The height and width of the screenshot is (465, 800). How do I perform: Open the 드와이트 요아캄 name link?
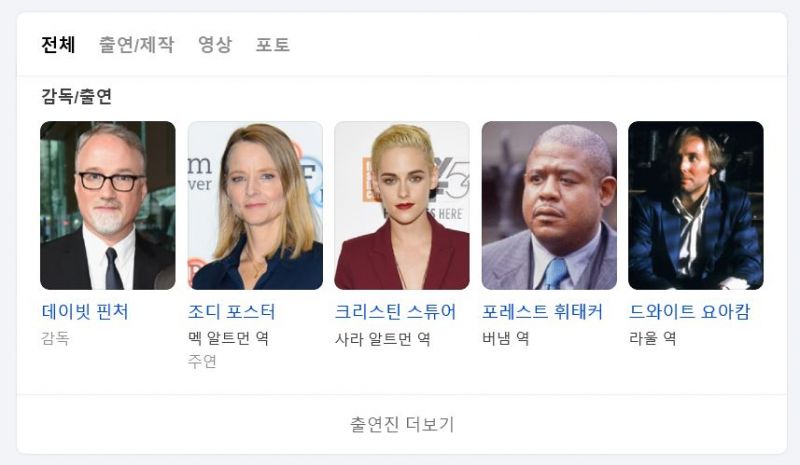pos(689,311)
